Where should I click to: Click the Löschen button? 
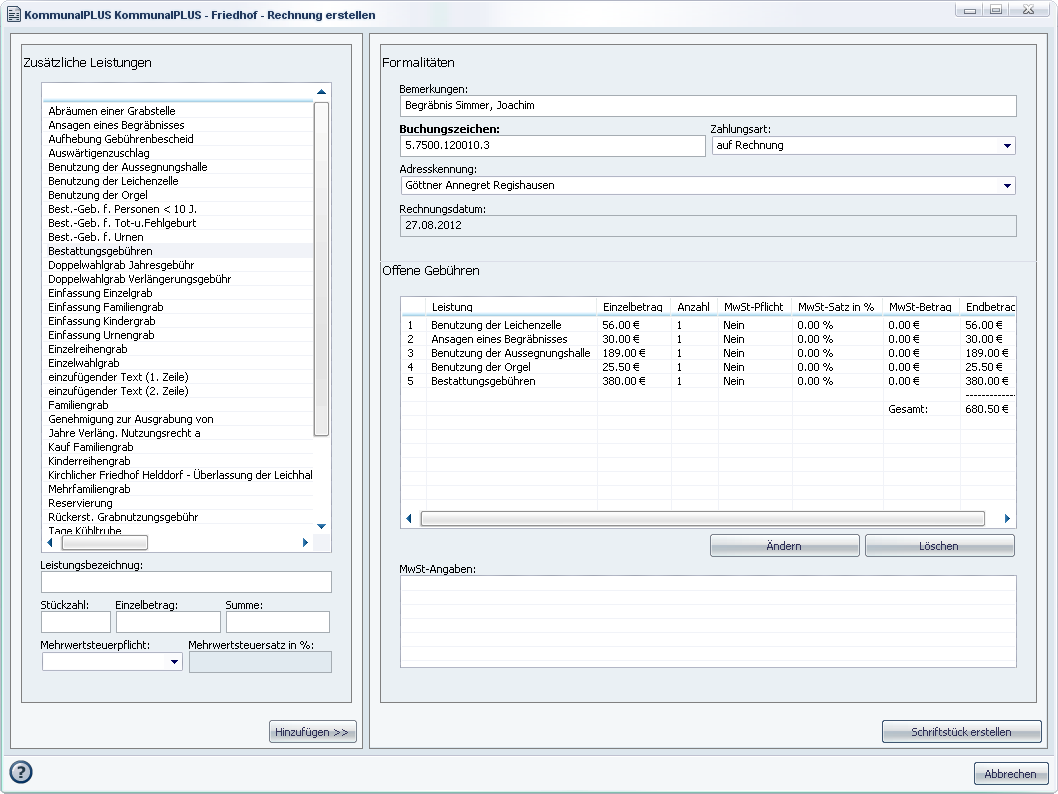point(939,546)
